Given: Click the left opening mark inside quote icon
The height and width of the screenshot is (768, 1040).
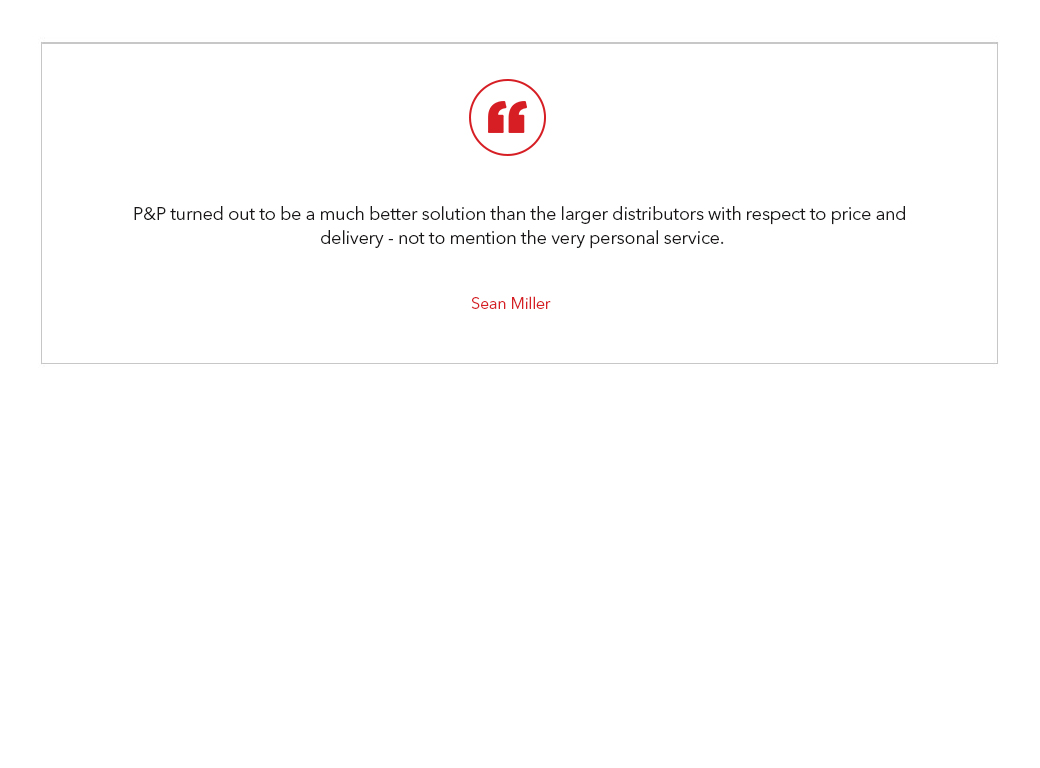Looking at the screenshot, I should point(496,117).
